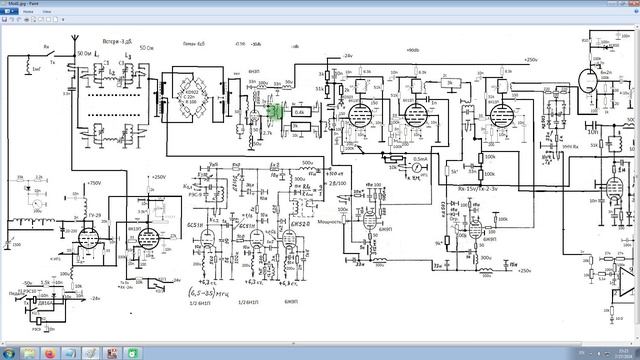The width and height of the screenshot is (640, 360).
Task: Click the "0.5mA" meter label
Action: [x=420, y=159]
